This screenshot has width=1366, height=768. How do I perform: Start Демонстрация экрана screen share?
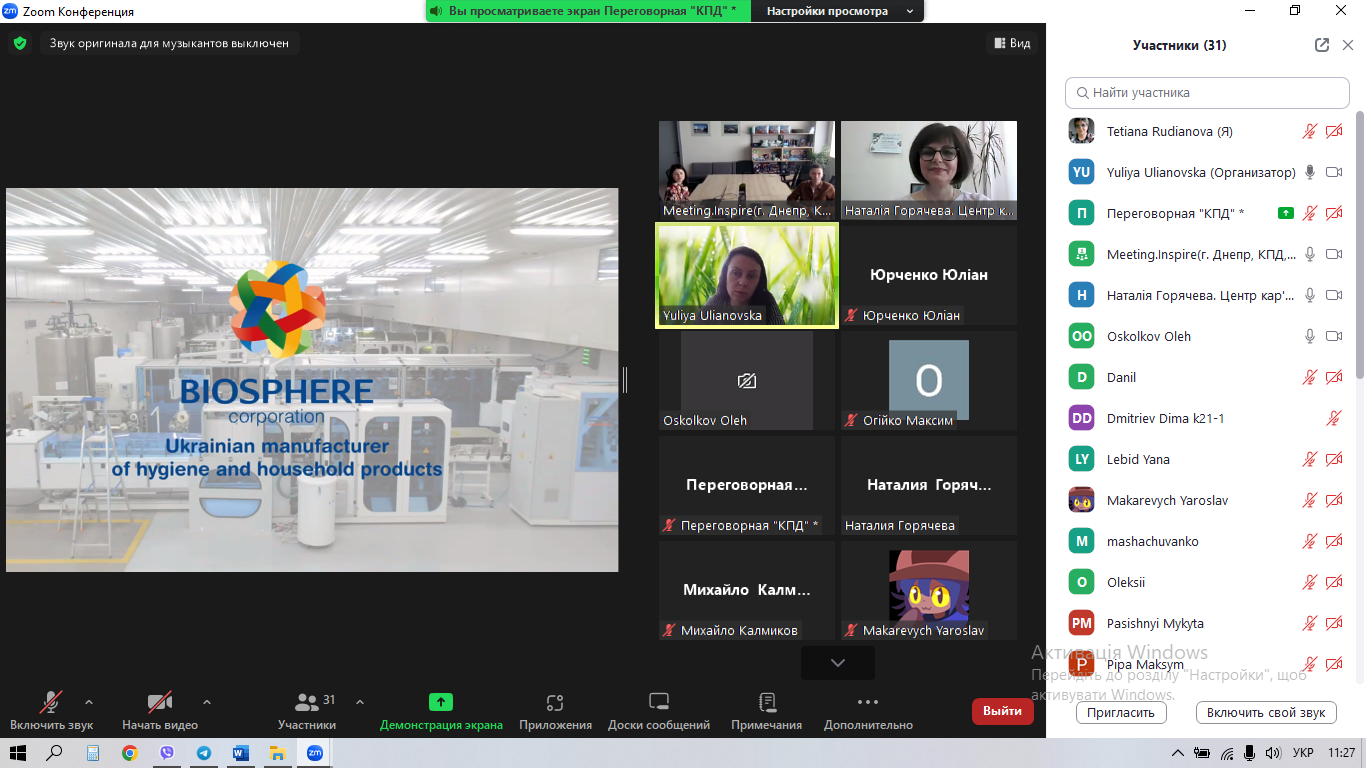(441, 711)
